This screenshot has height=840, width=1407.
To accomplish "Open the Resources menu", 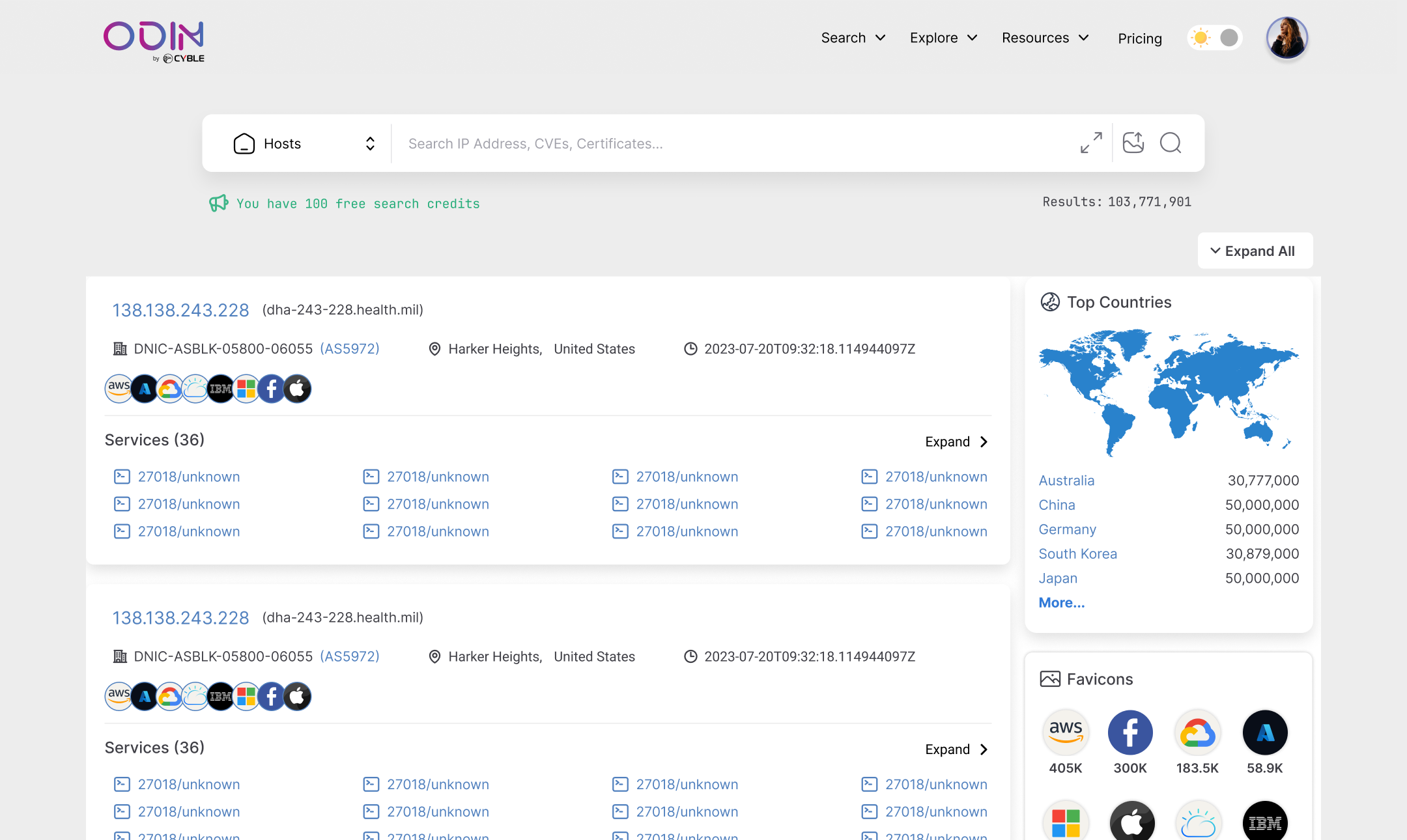I will click(1045, 38).
